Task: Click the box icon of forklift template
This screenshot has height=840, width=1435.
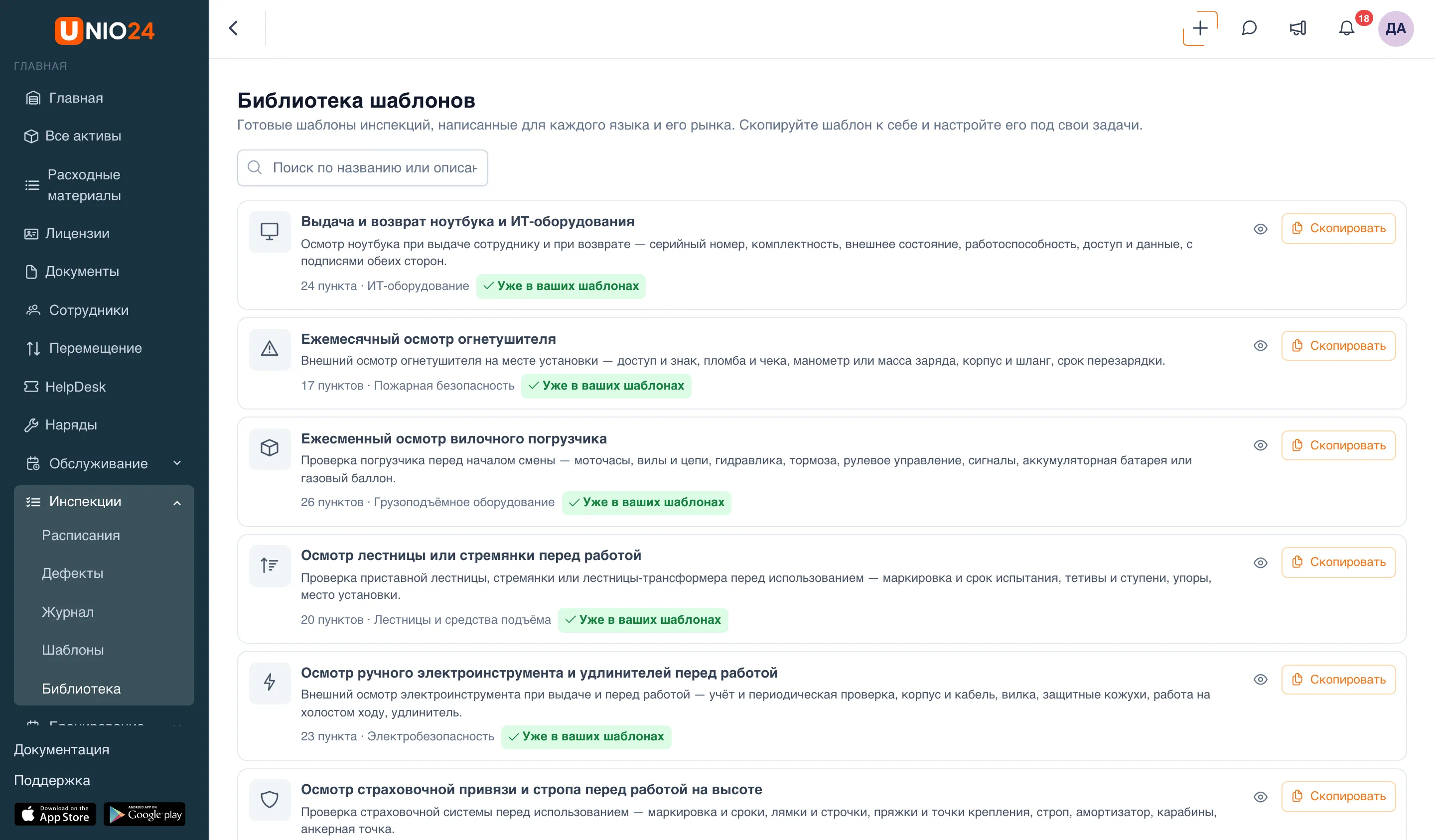Action: 270,449
